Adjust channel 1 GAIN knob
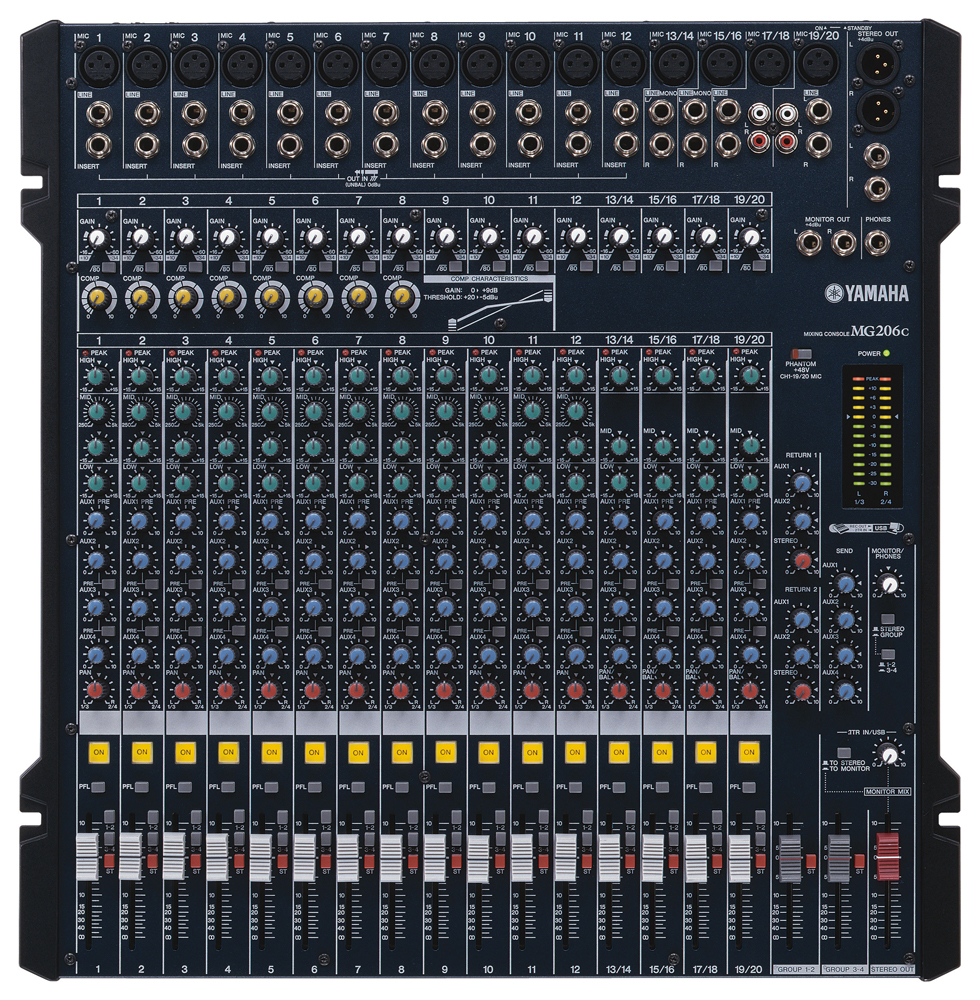 pos(98,238)
